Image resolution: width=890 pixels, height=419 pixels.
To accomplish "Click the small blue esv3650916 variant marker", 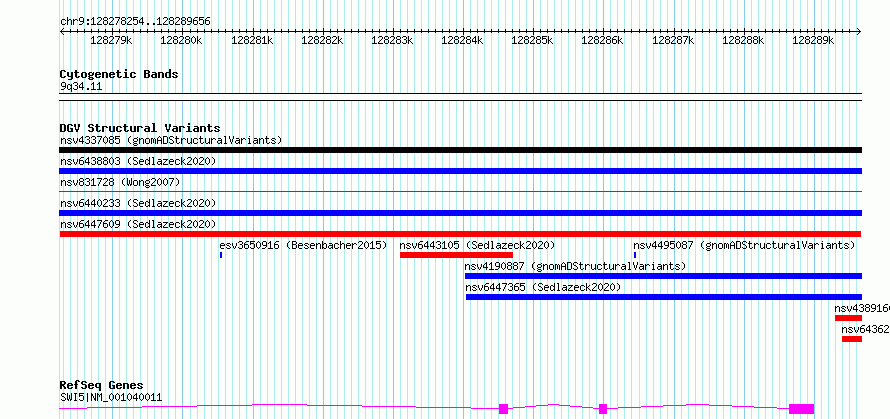I will coord(221,255).
